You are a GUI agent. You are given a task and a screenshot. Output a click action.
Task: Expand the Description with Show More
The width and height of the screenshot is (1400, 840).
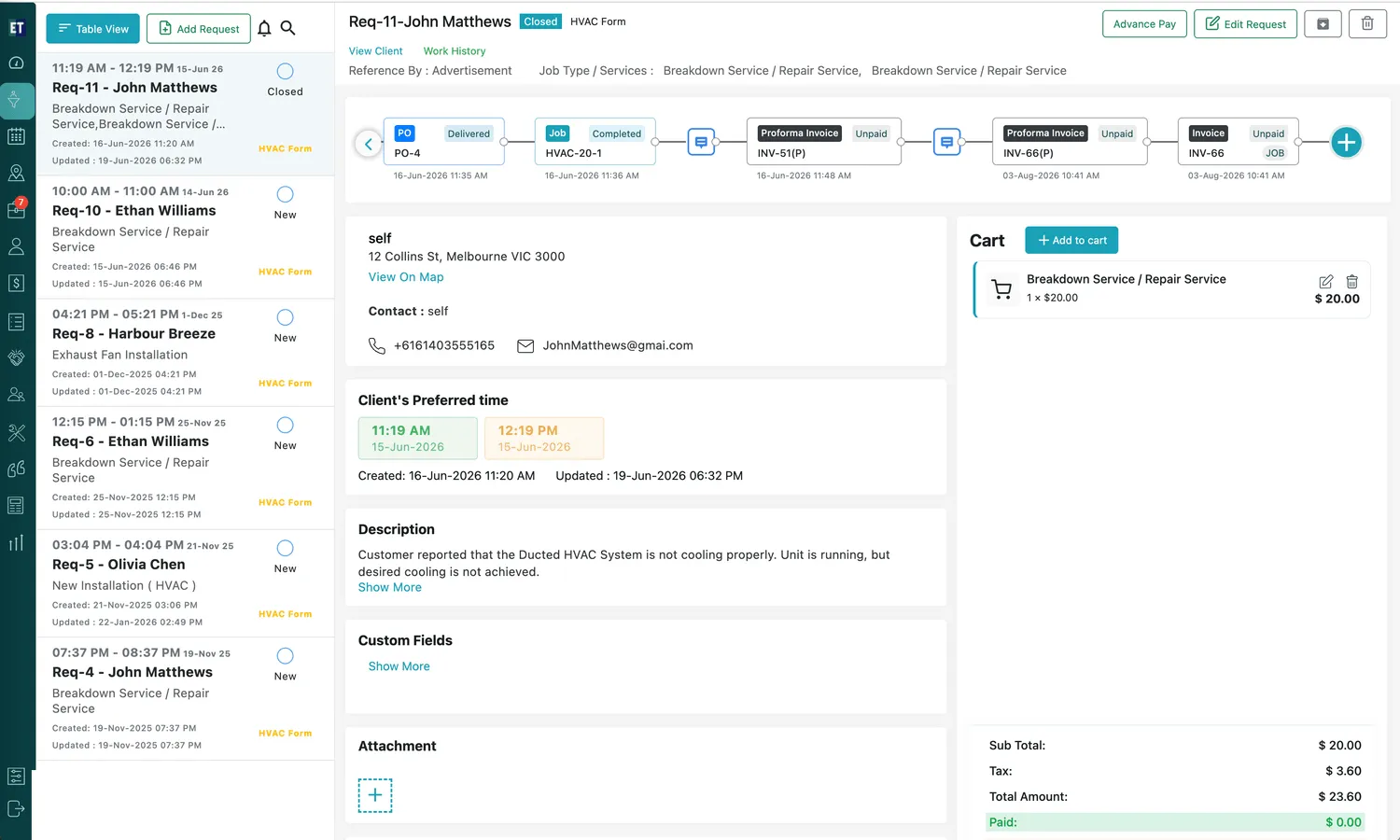tap(390, 587)
